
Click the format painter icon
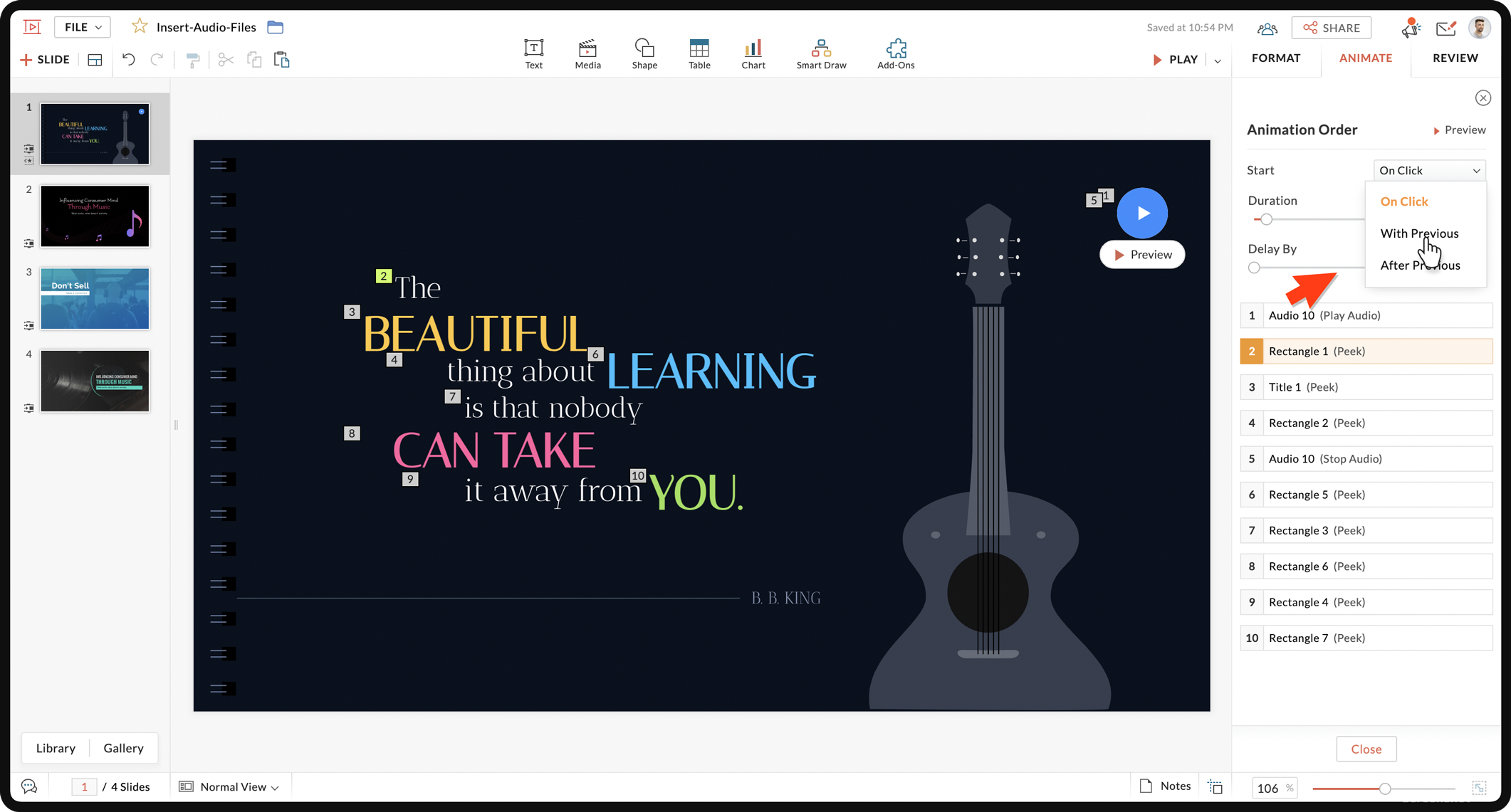click(x=193, y=60)
